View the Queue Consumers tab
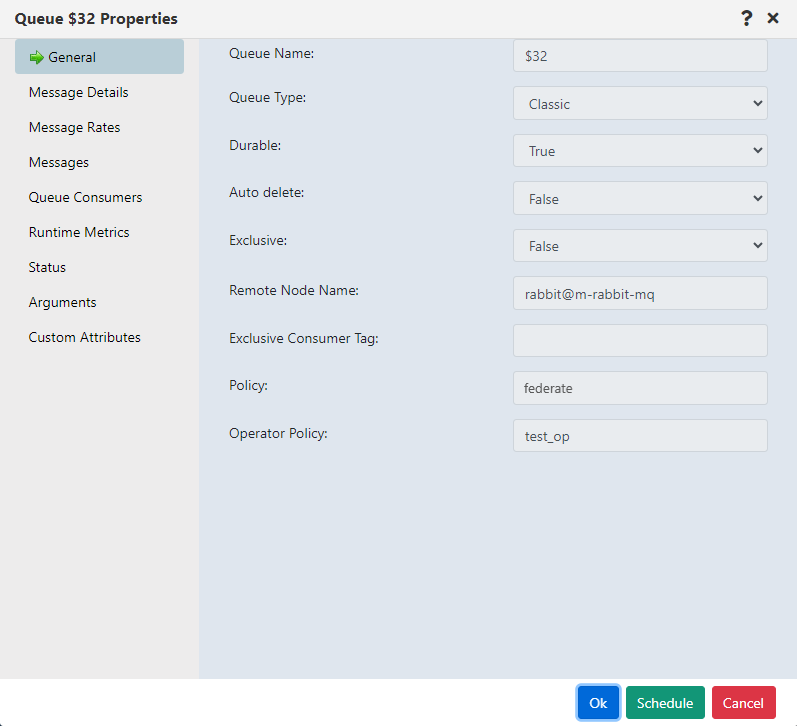This screenshot has width=797, height=726. click(x=86, y=197)
